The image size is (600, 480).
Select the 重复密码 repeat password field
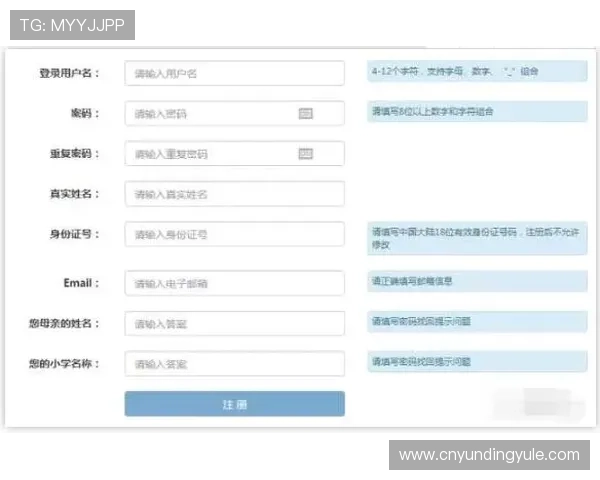click(235, 153)
